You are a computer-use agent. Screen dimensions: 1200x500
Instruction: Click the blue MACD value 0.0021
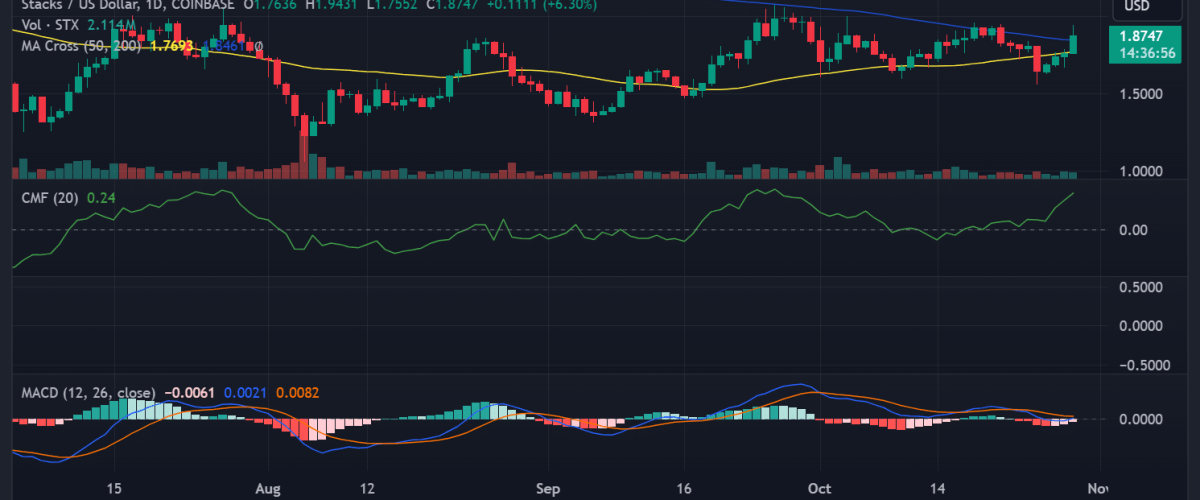click(246, 393)
